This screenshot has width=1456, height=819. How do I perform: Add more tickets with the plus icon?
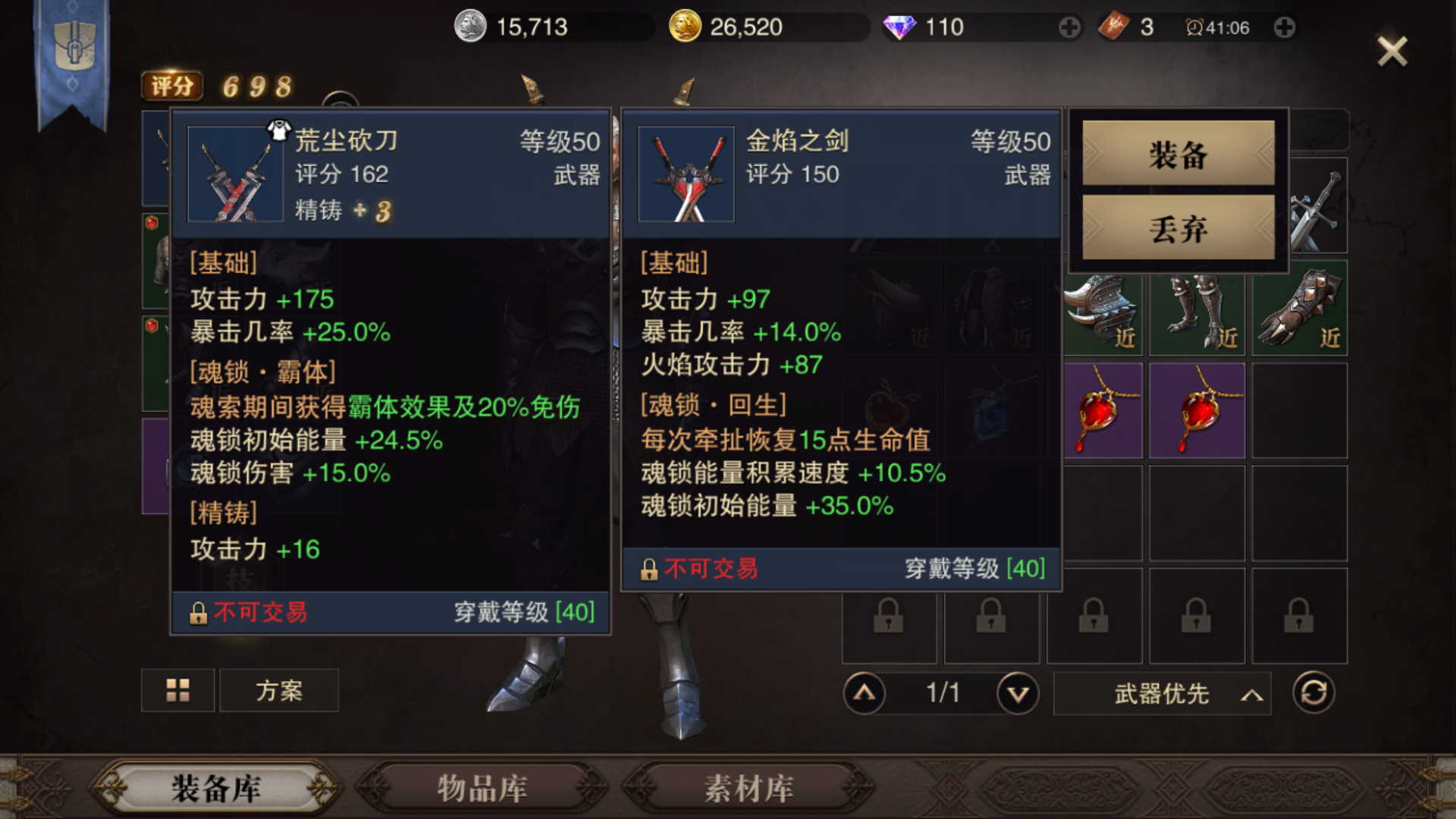1285,28
